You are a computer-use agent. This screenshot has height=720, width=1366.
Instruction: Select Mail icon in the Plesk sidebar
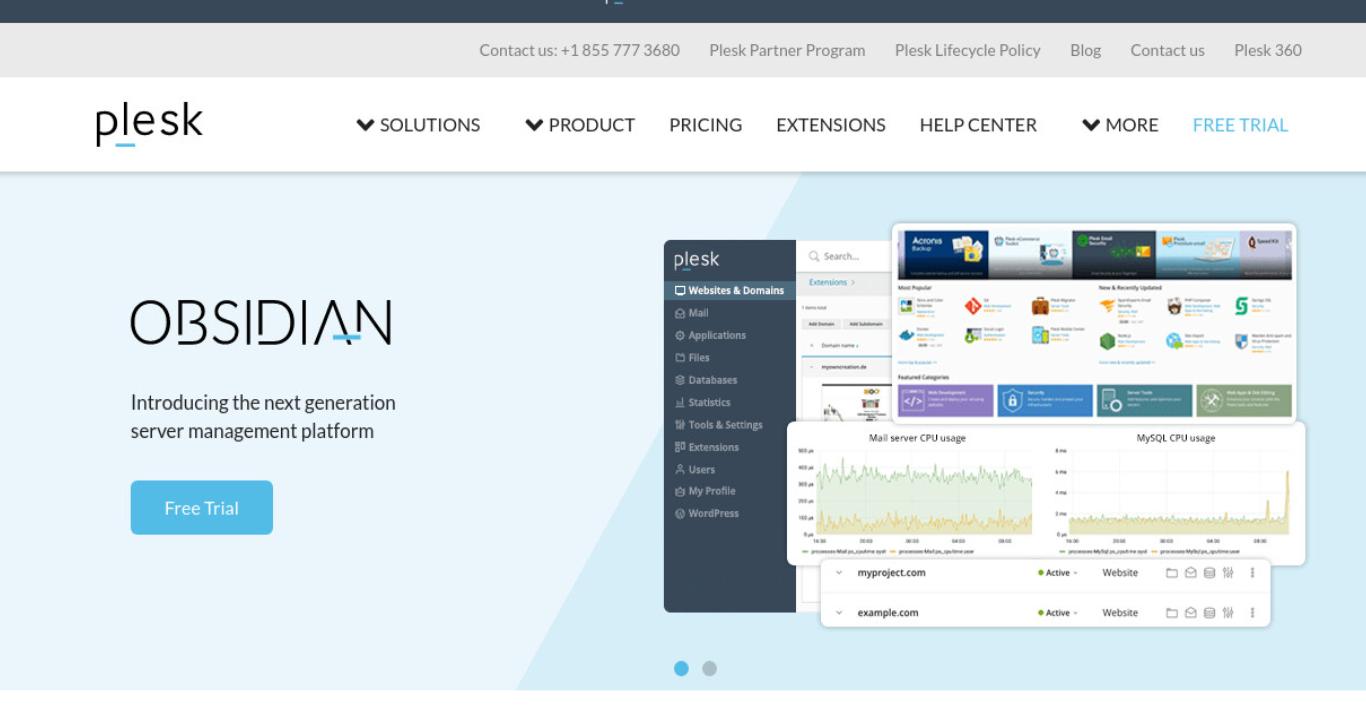tap(680, 313)
